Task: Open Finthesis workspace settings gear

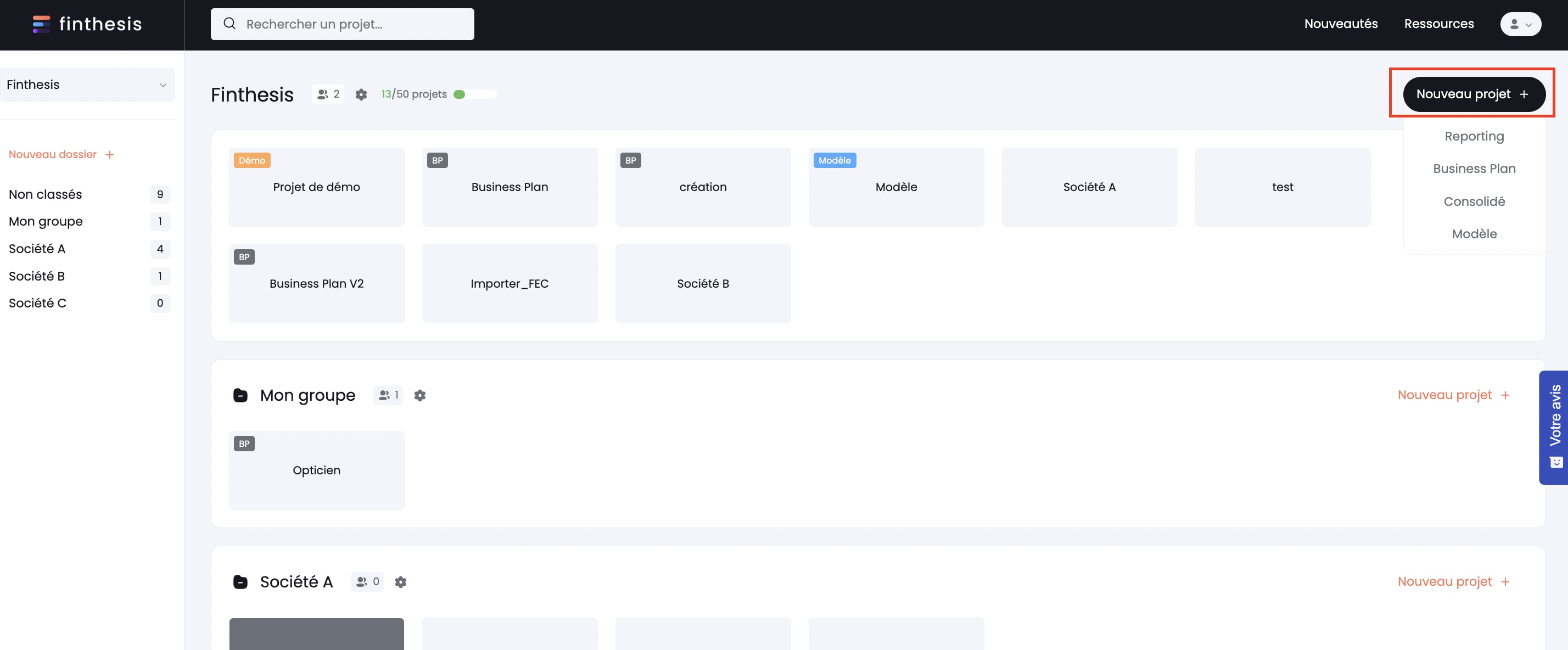Action: 361,94
